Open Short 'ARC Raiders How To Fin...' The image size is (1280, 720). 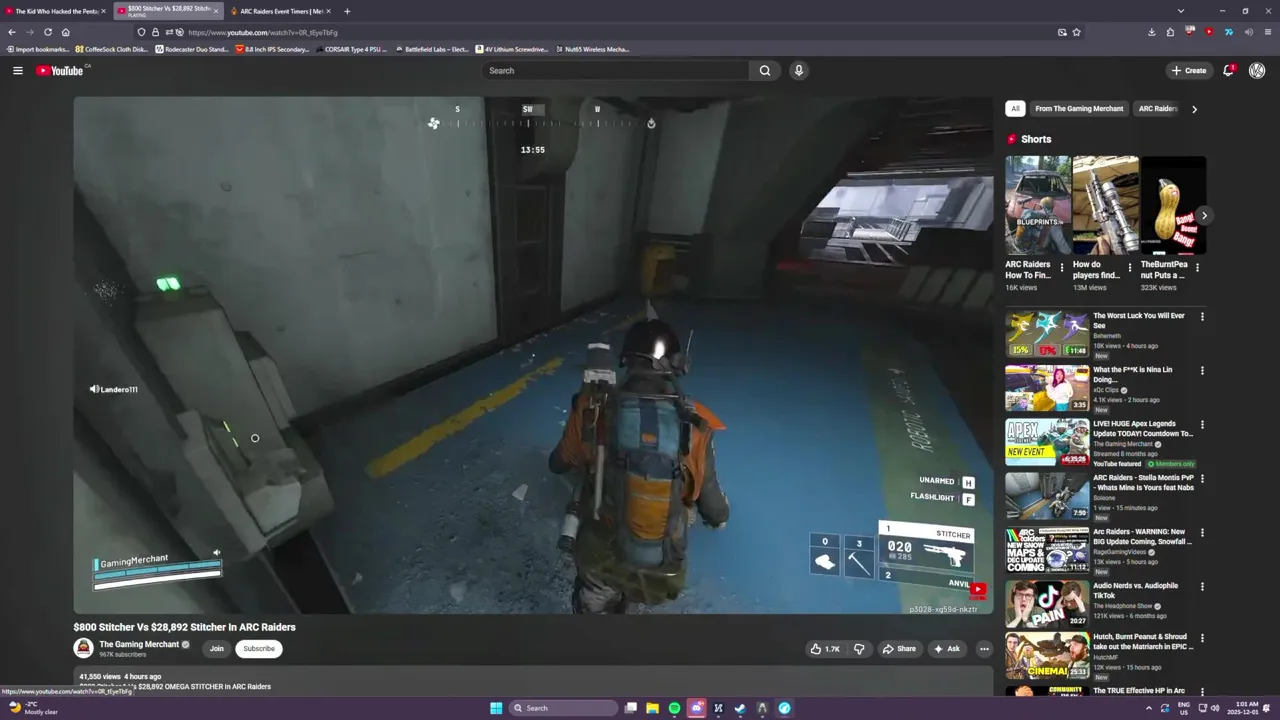[x=1037, y=205]
